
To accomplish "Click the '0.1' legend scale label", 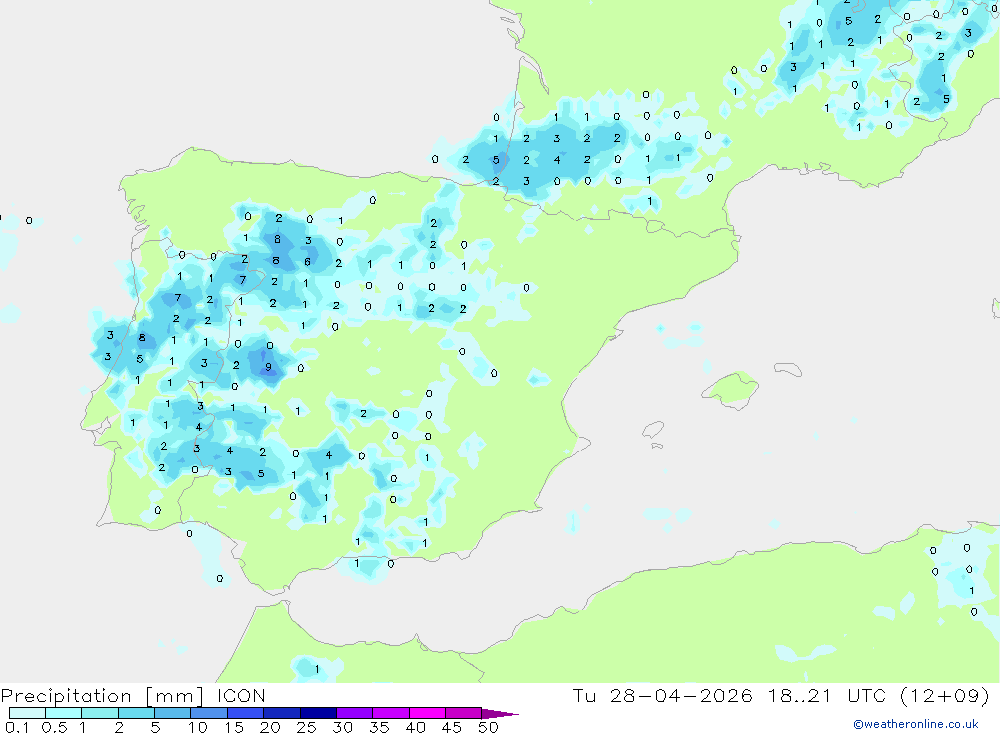I will pos(17,727).
